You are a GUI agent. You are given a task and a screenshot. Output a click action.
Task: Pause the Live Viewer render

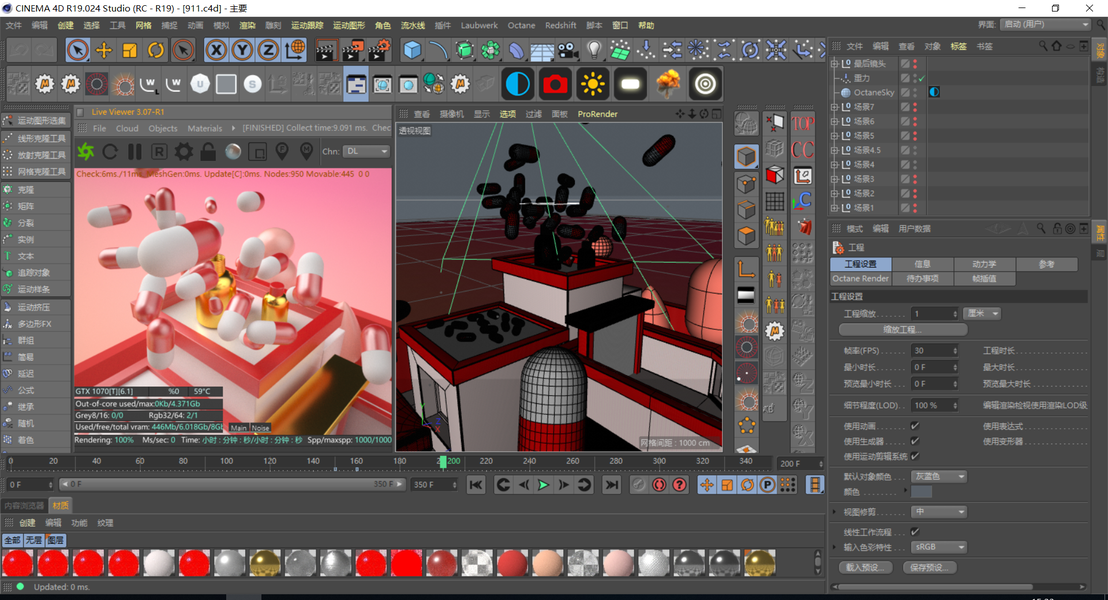134,151
